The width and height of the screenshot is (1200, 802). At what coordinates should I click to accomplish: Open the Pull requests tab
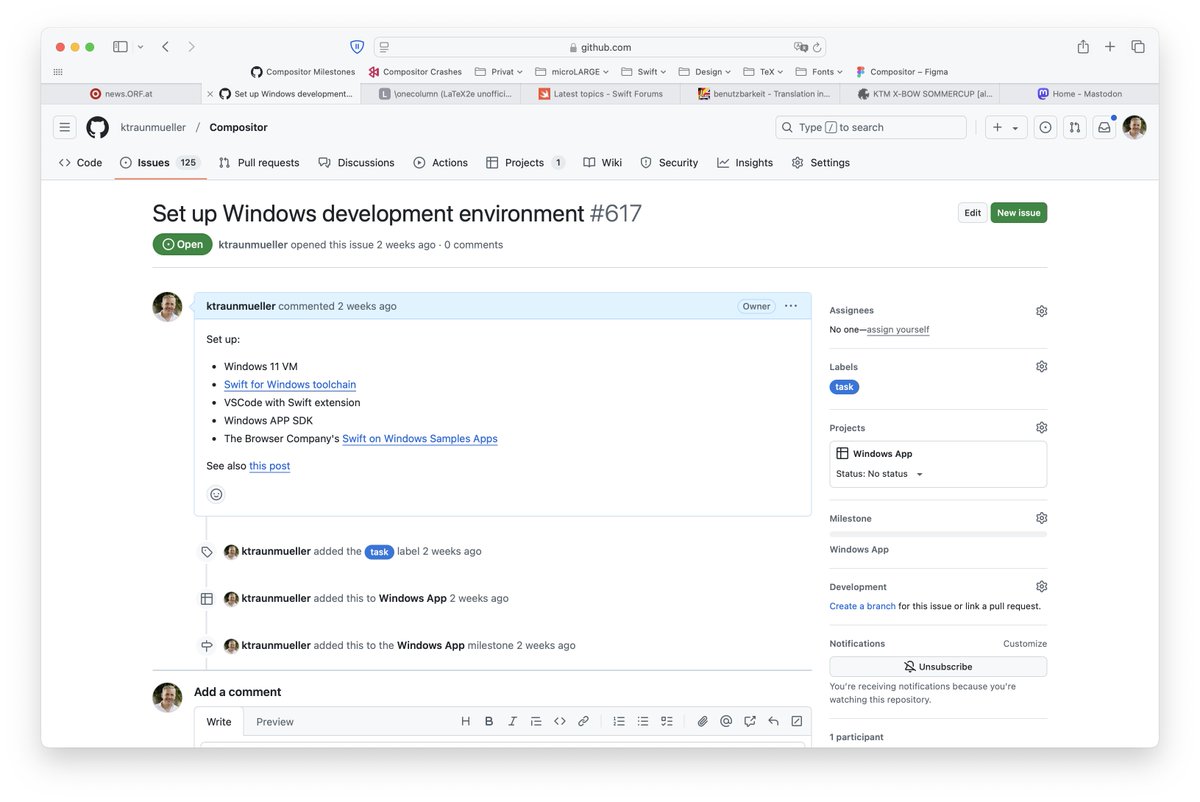pos(259,162)
